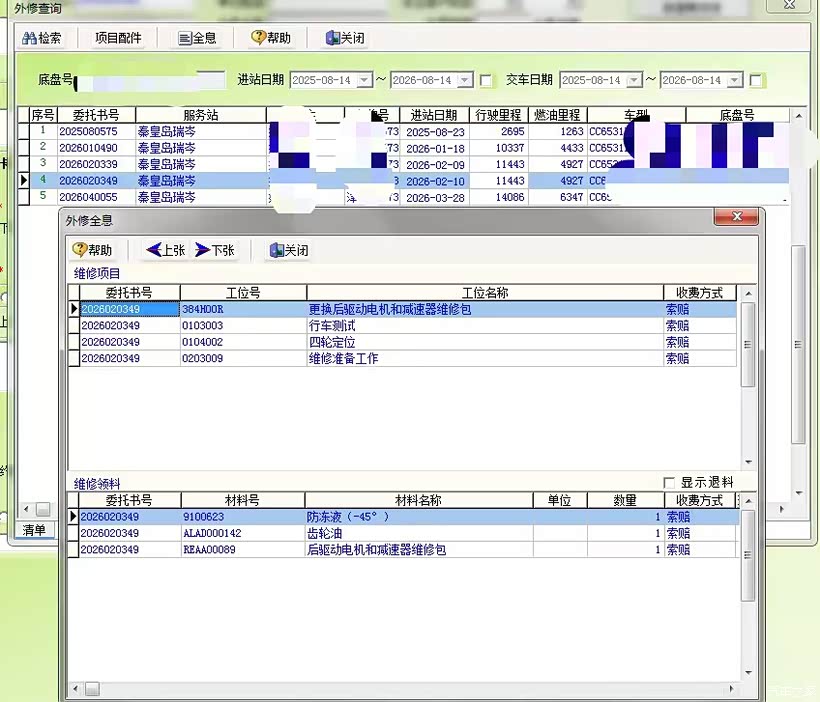Click query list horizontal scroll left arrow
The image size is (820, 702).
tap(26, 508)
